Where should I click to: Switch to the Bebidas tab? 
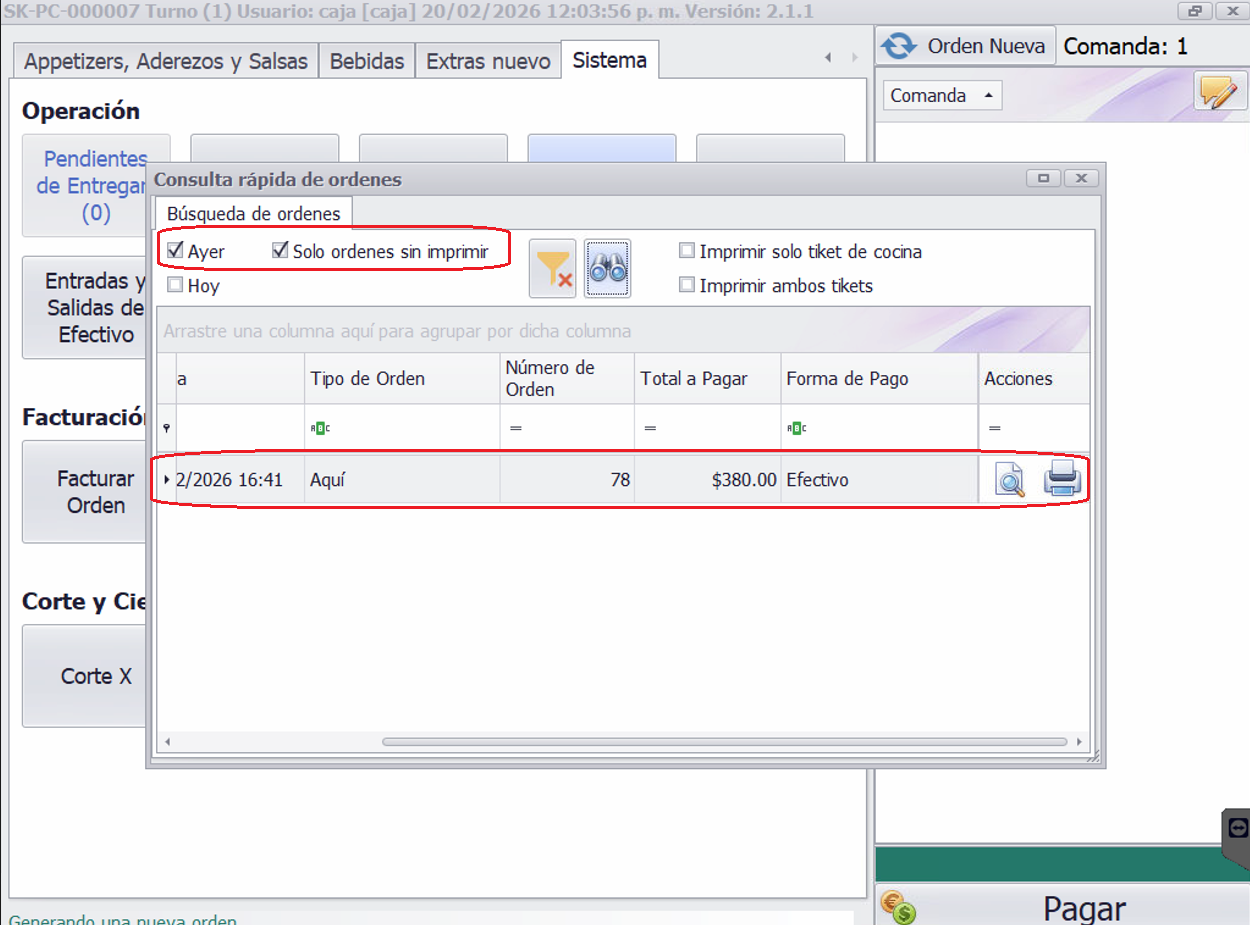point(366,61)
